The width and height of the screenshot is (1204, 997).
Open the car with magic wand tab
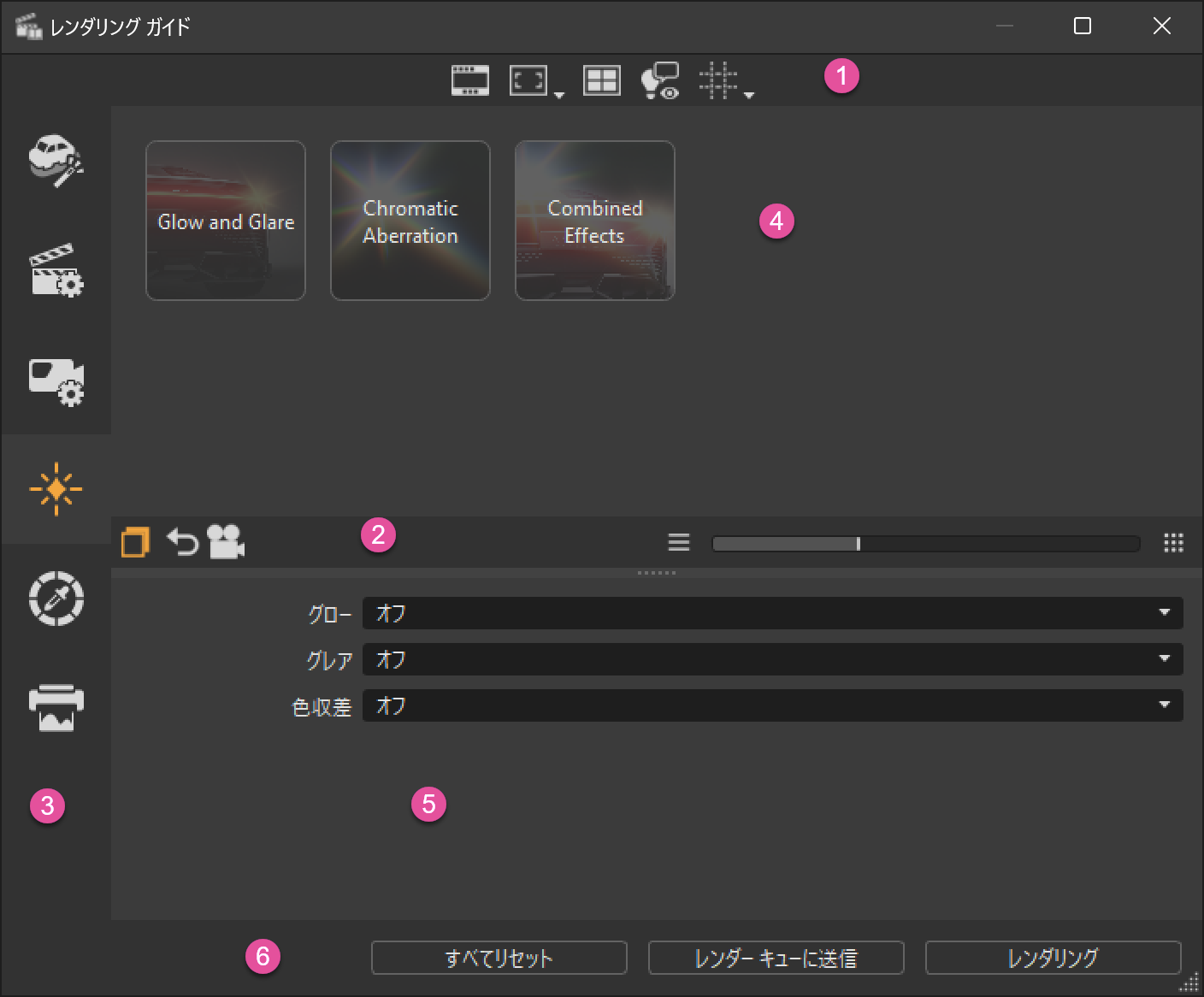point(56,161)
